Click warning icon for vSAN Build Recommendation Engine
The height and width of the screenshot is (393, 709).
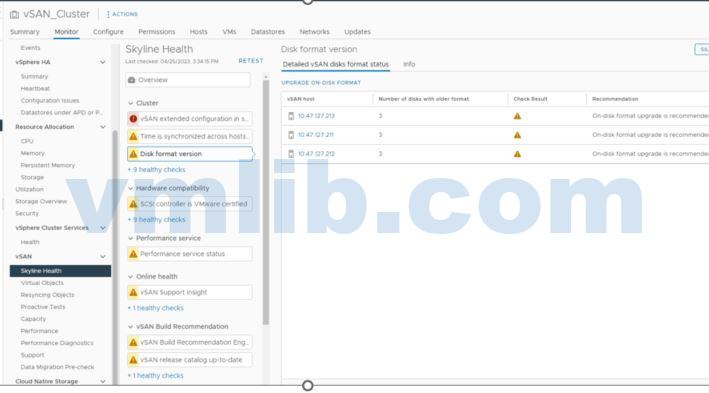(133, 342)
